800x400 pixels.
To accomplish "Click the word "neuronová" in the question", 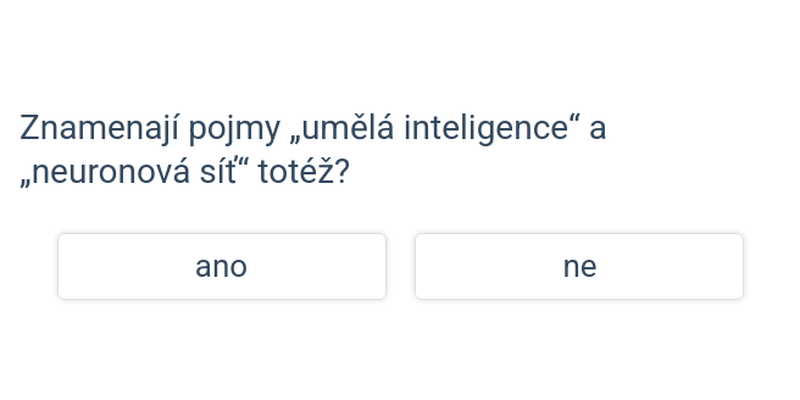I will 112,172.
